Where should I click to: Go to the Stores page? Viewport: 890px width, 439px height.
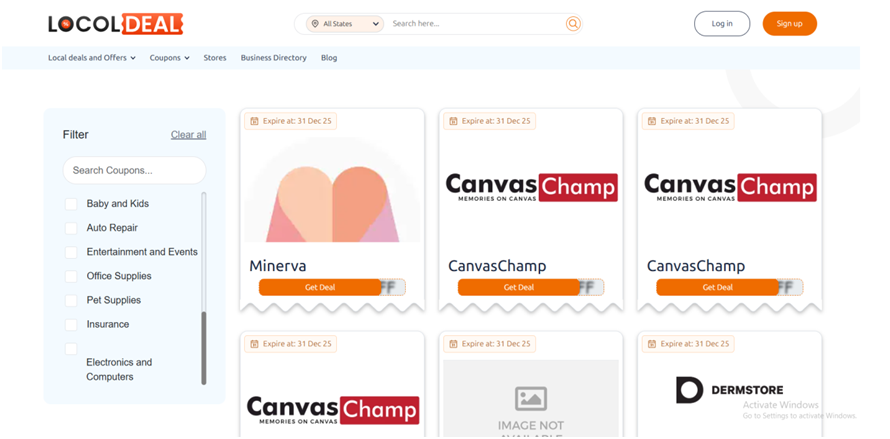[215, 58]
